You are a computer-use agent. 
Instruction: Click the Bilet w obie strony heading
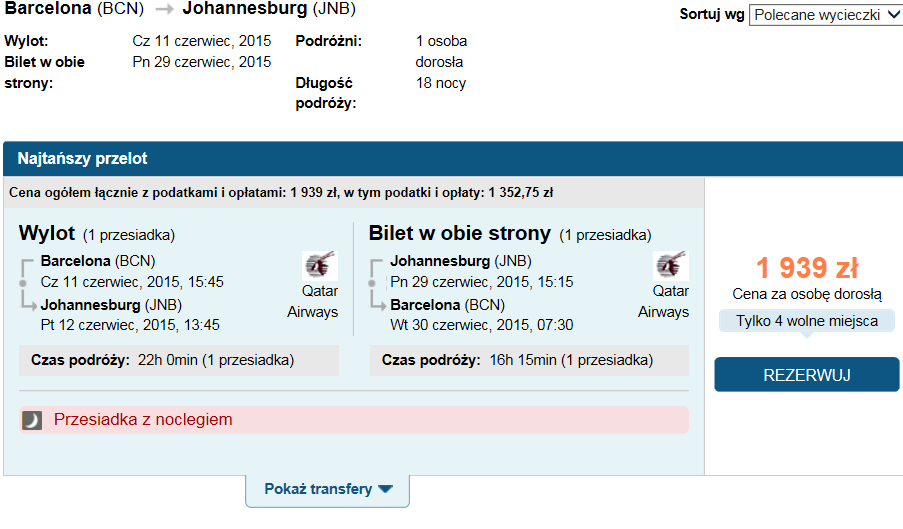click(x=460, y=233)
